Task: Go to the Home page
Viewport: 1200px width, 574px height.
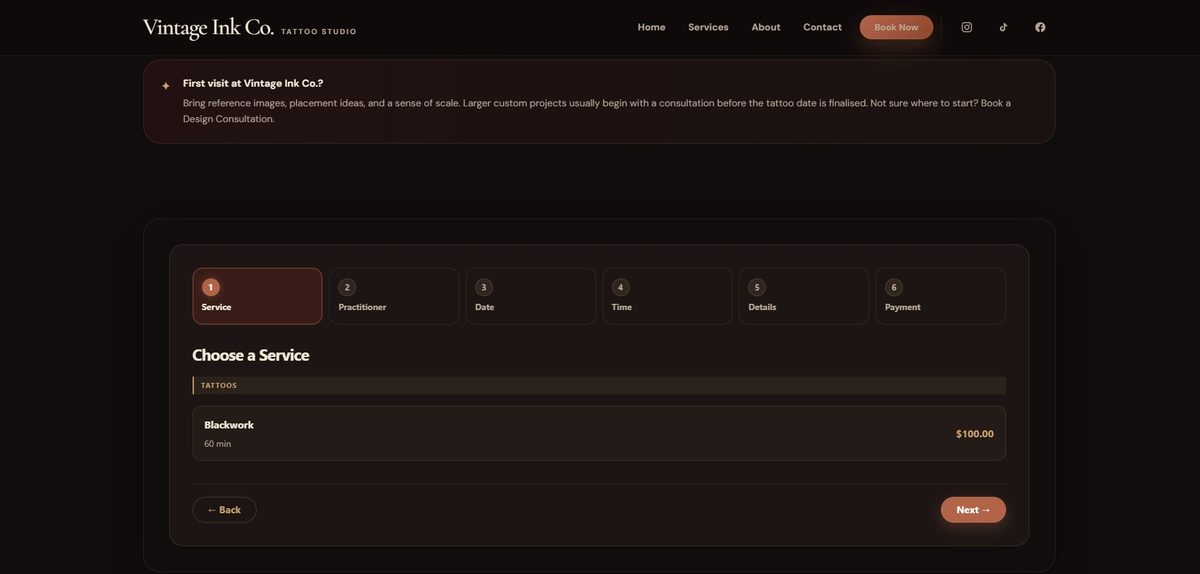Action: pos(651,27)
